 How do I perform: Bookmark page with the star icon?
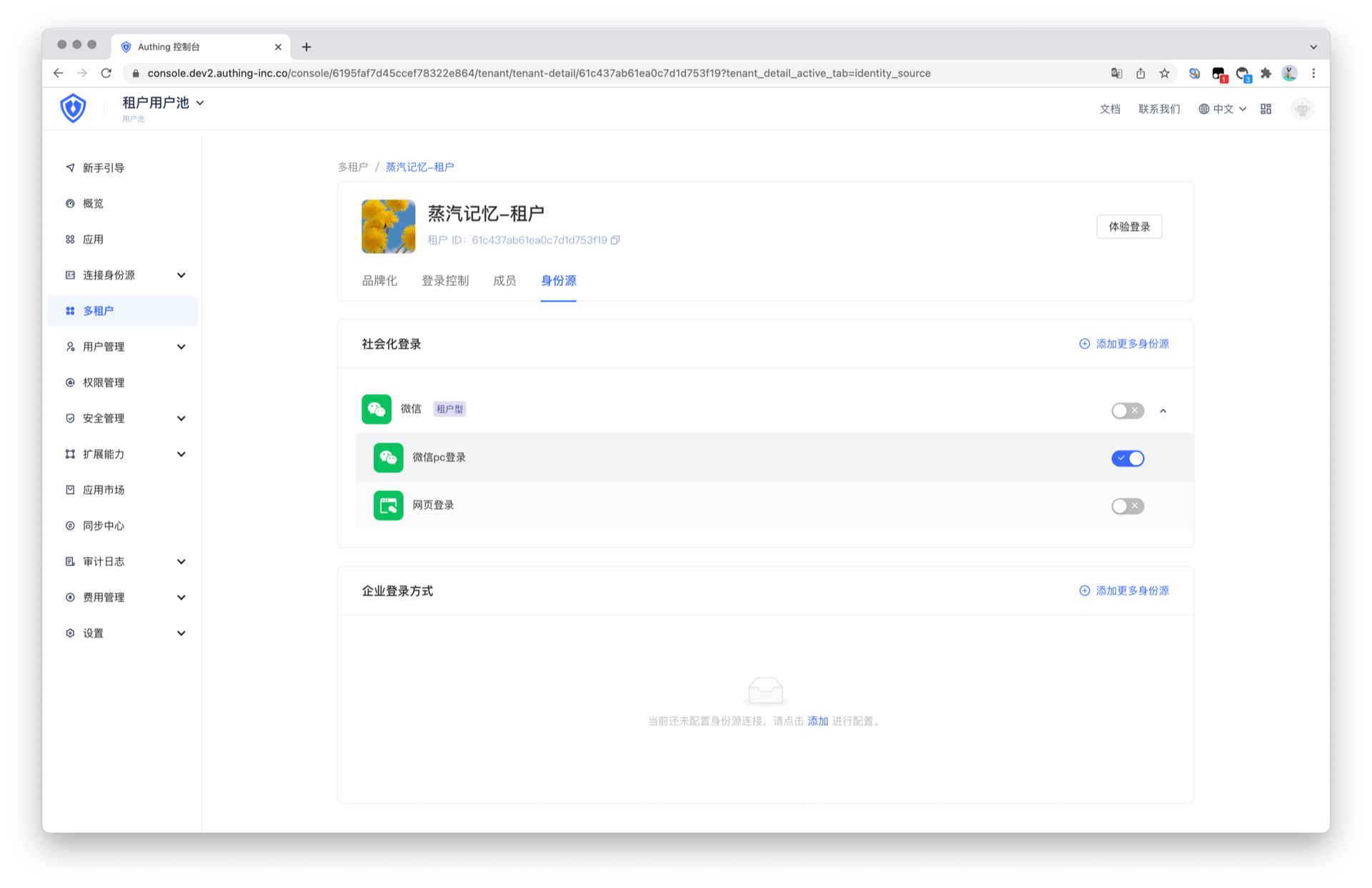point(1164,73)
